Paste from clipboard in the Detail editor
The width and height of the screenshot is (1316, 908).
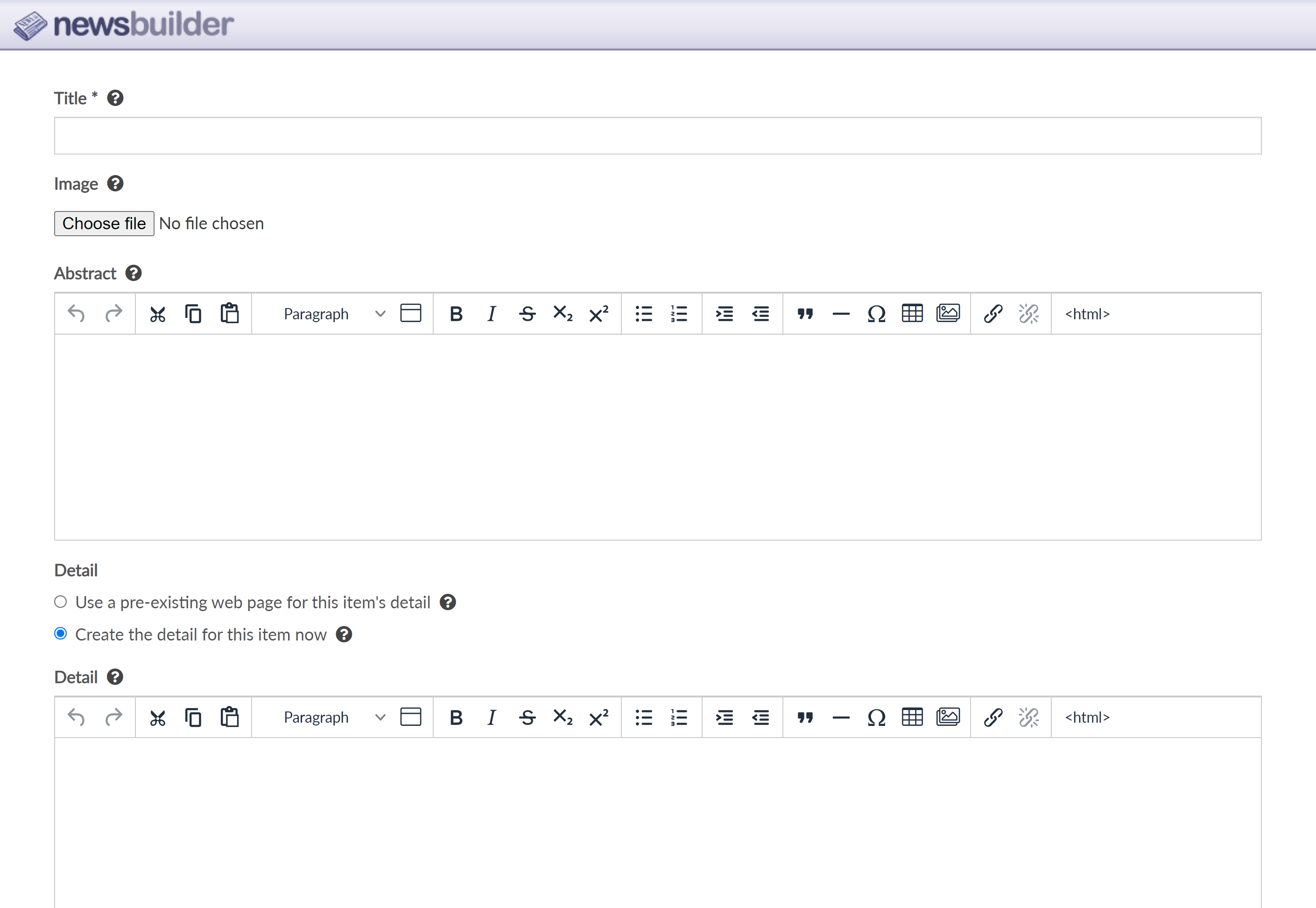pos(229,717)
